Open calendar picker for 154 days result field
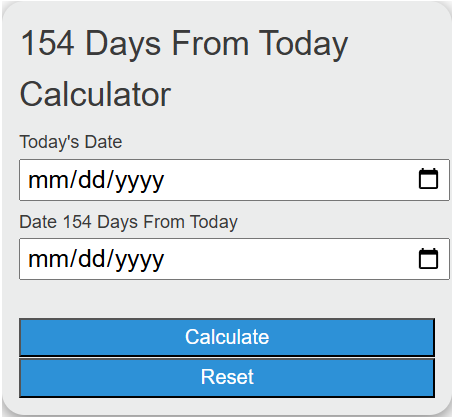Viewport: 452px width, 417px height. click(428, 258)
